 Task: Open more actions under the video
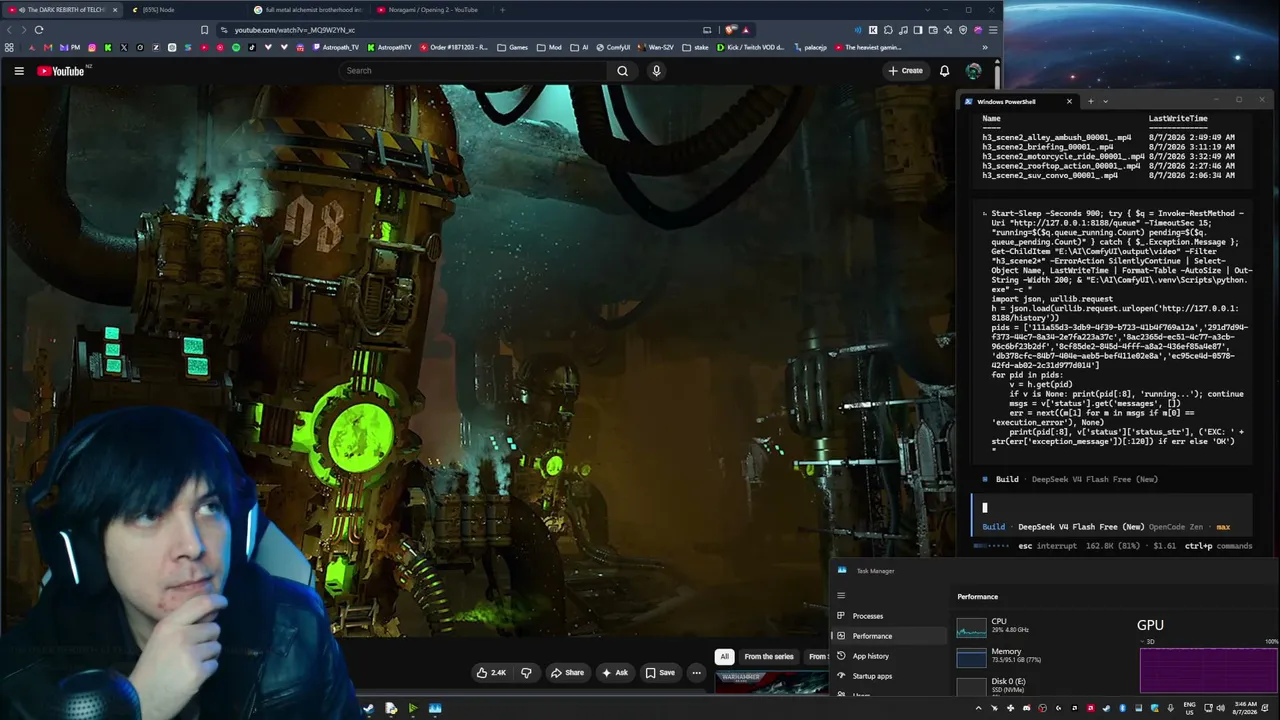pyautogui.click(x=697, y=673)
